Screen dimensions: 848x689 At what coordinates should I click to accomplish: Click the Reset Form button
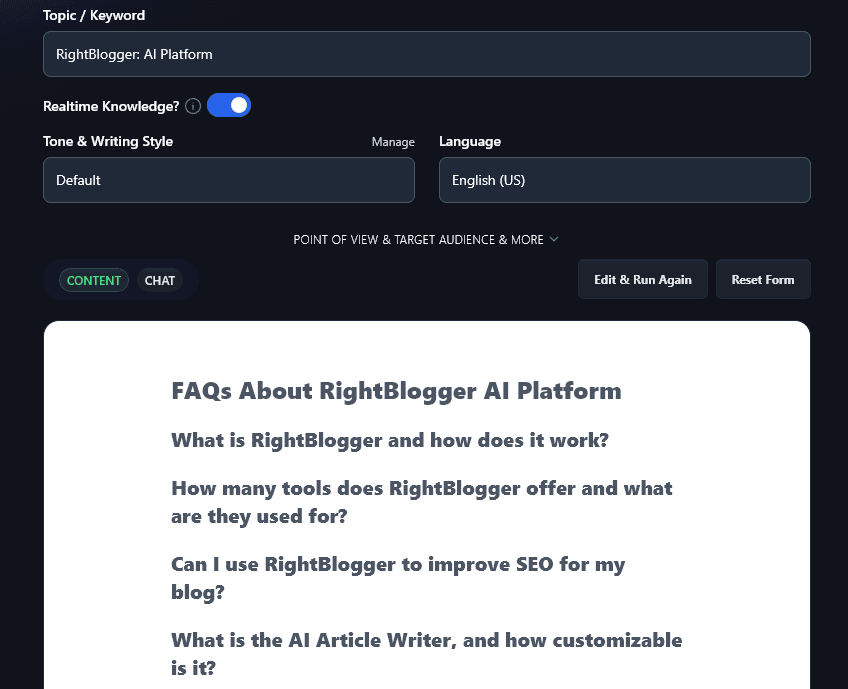(x=763, y=279)
